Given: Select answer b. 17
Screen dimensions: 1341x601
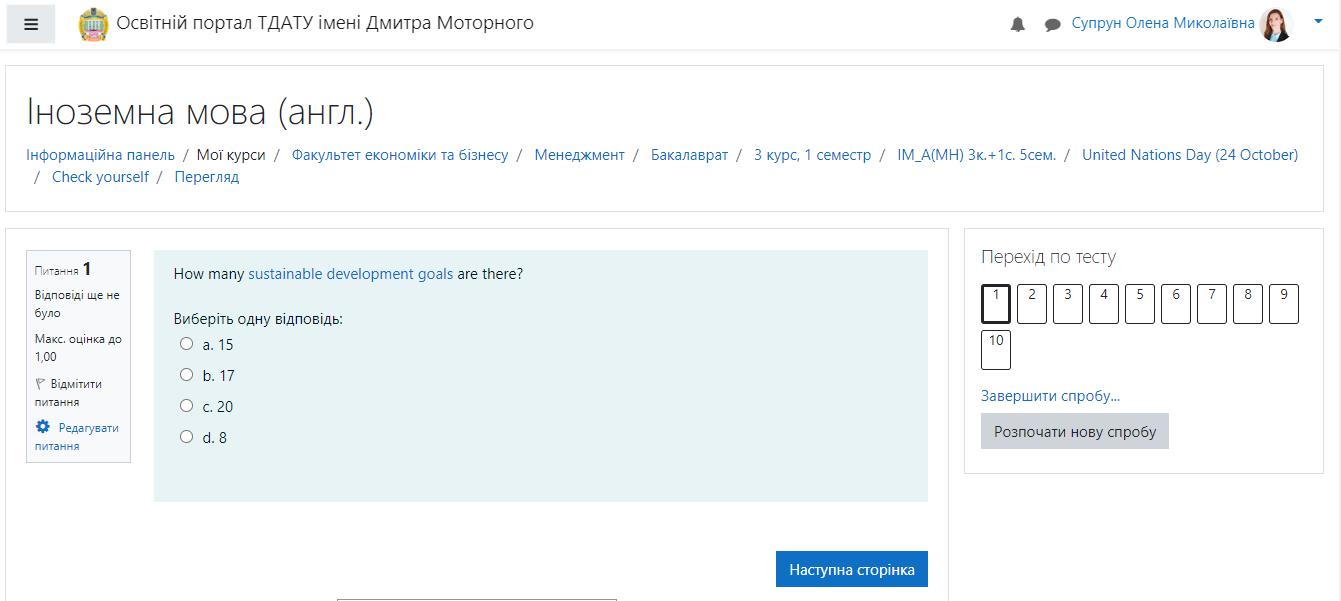Looking at the screenshot, I should tap(186, 375).
